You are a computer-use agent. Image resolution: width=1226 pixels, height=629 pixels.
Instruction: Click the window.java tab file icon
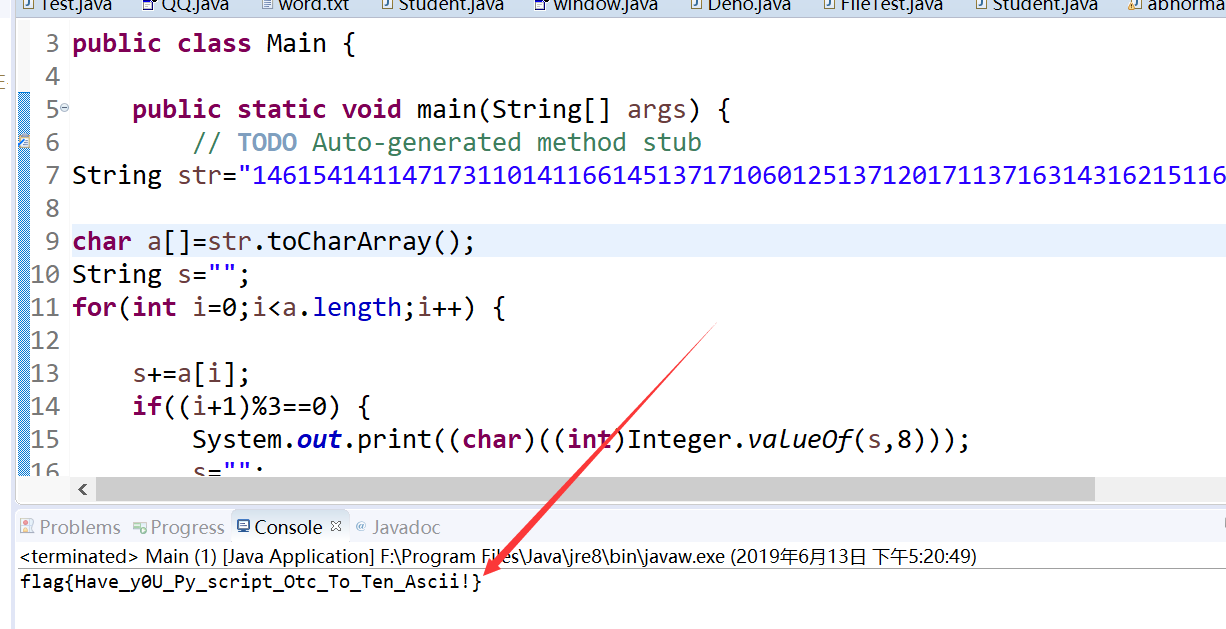click(541, 5)
